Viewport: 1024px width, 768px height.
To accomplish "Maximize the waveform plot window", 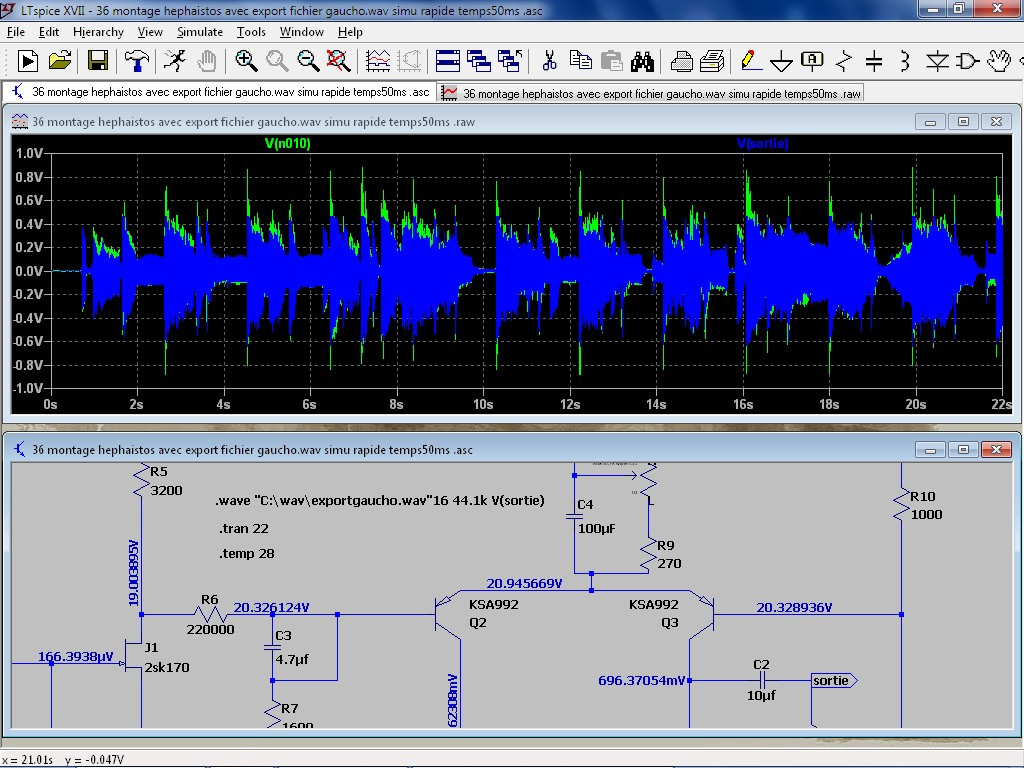I will tap(963, 122).
